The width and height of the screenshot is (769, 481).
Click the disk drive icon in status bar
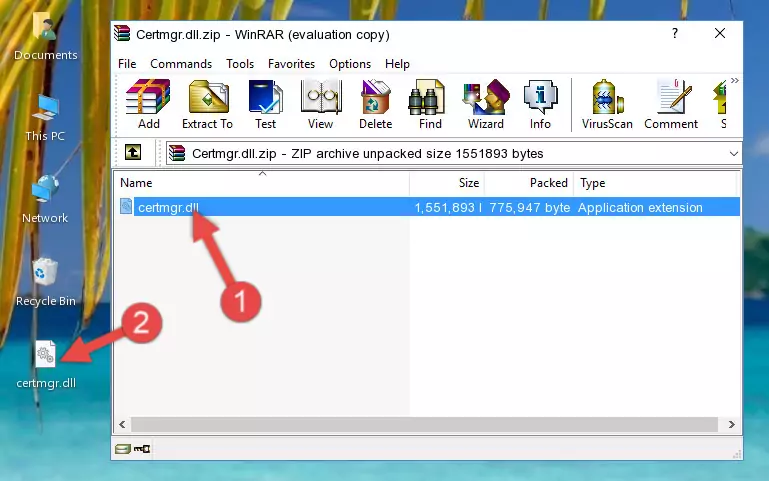click(x=123, y=448)
